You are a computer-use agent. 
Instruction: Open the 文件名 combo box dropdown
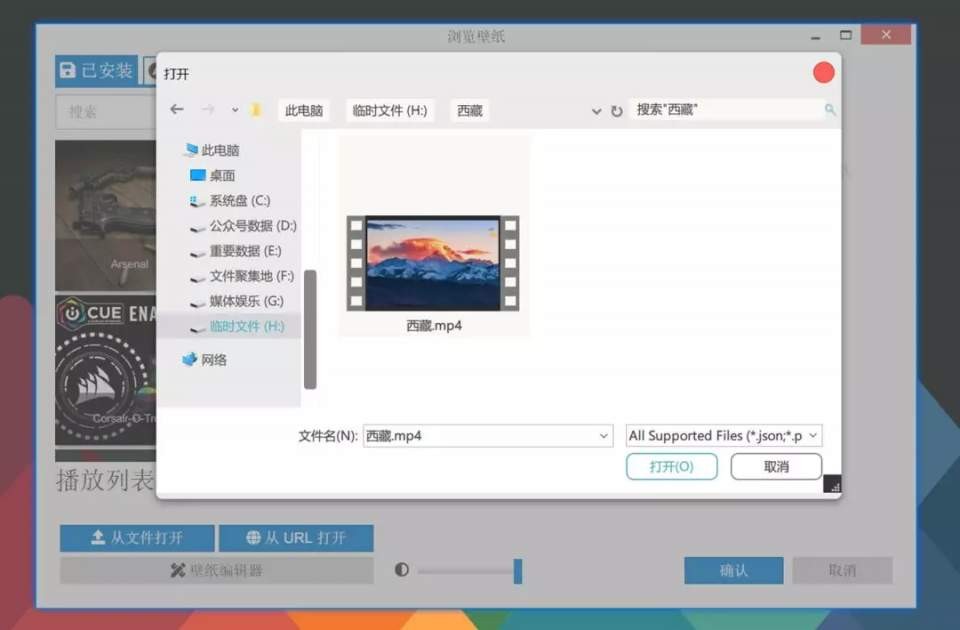[603, 436]
